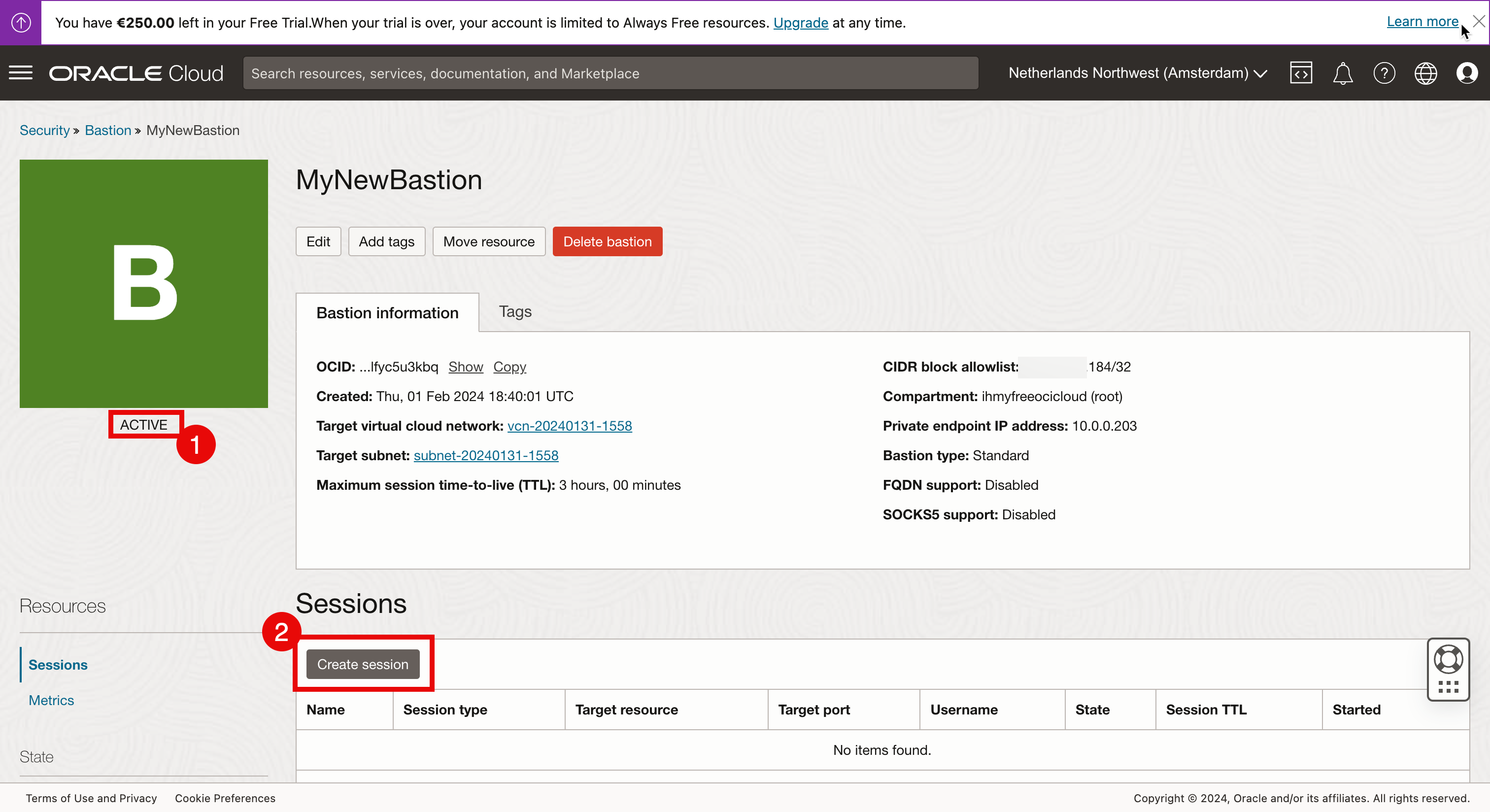Screen dimensions: 1490x812
Task: Open the vcn-20240131-1558 network link
Action: coord(569,426)
